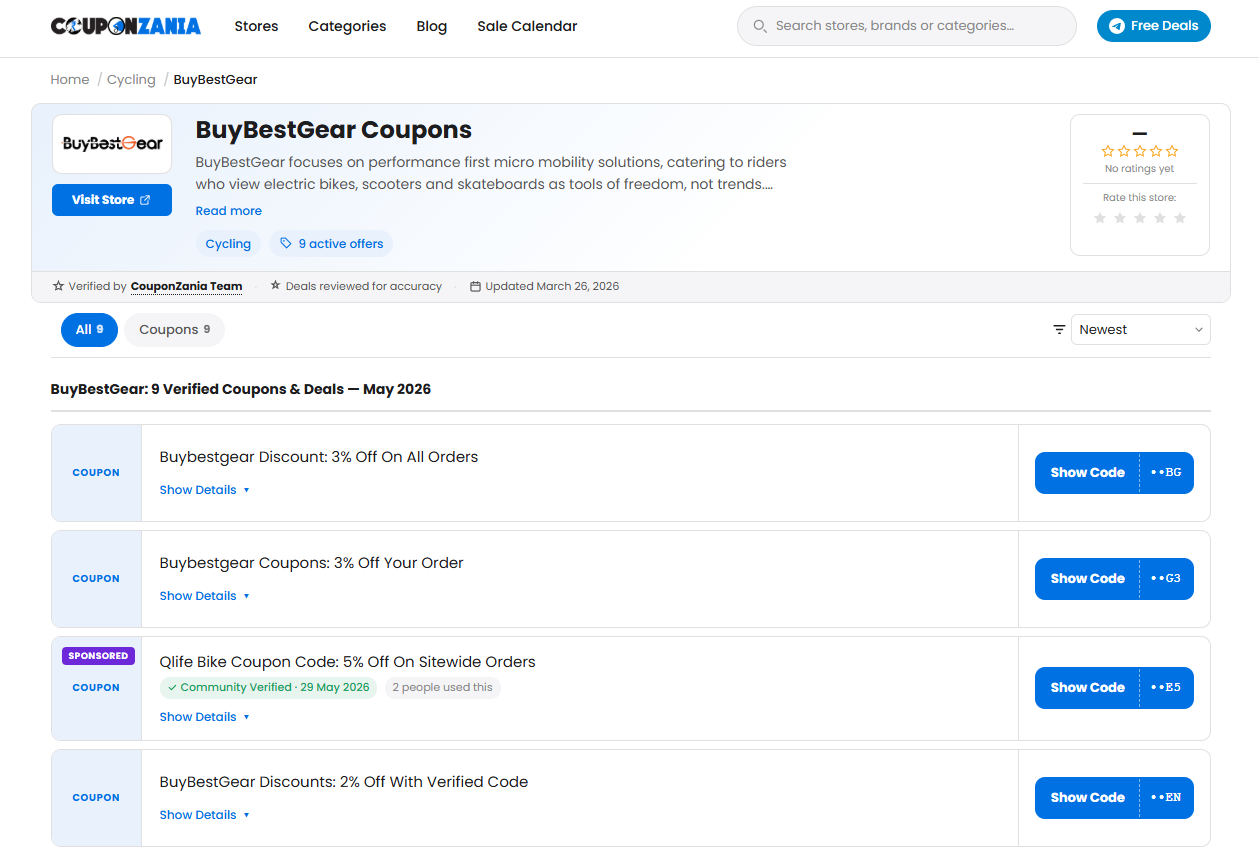Screen dimensions: 1259x850
Task: Rate the store two stars
Action: (x=1120, y=218)
